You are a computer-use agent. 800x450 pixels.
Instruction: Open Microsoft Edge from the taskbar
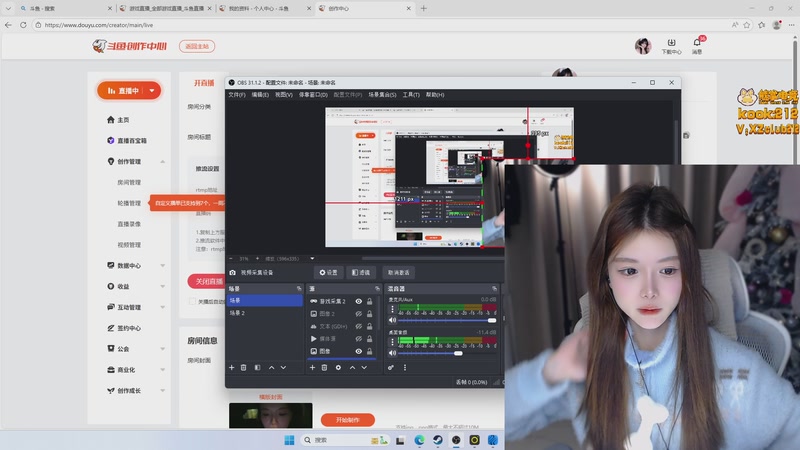[x=419, y=440]
